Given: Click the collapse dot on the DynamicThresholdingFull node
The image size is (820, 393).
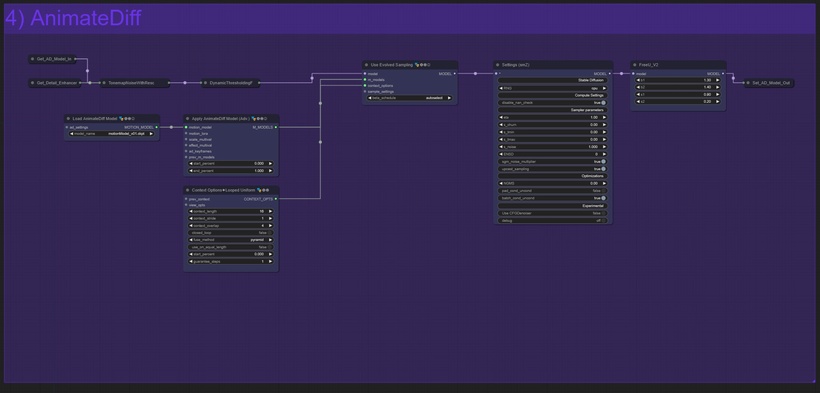Looking at the screenshot, I should (x=206, y=83).
